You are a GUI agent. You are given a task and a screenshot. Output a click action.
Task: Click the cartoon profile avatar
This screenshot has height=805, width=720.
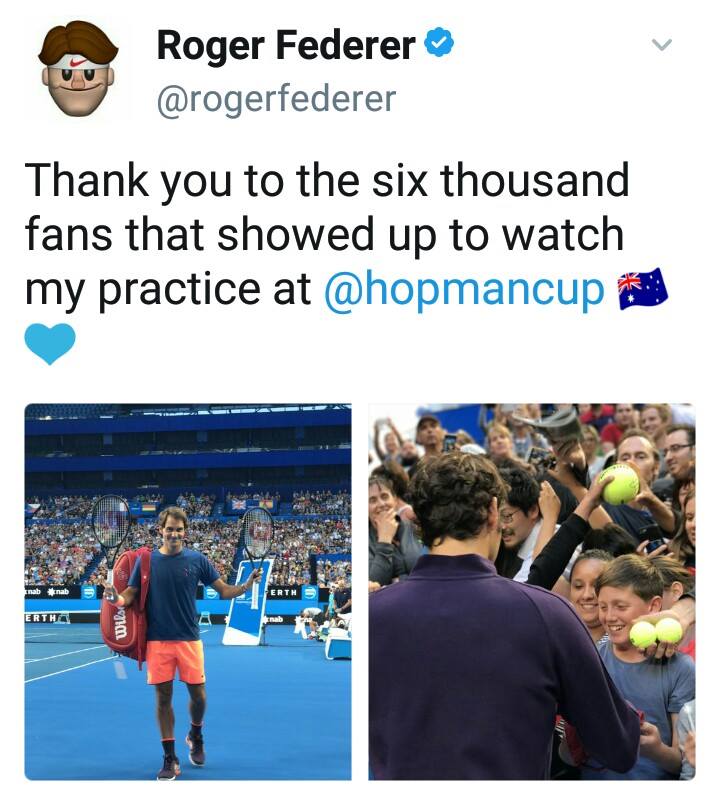tap(79, 69)
